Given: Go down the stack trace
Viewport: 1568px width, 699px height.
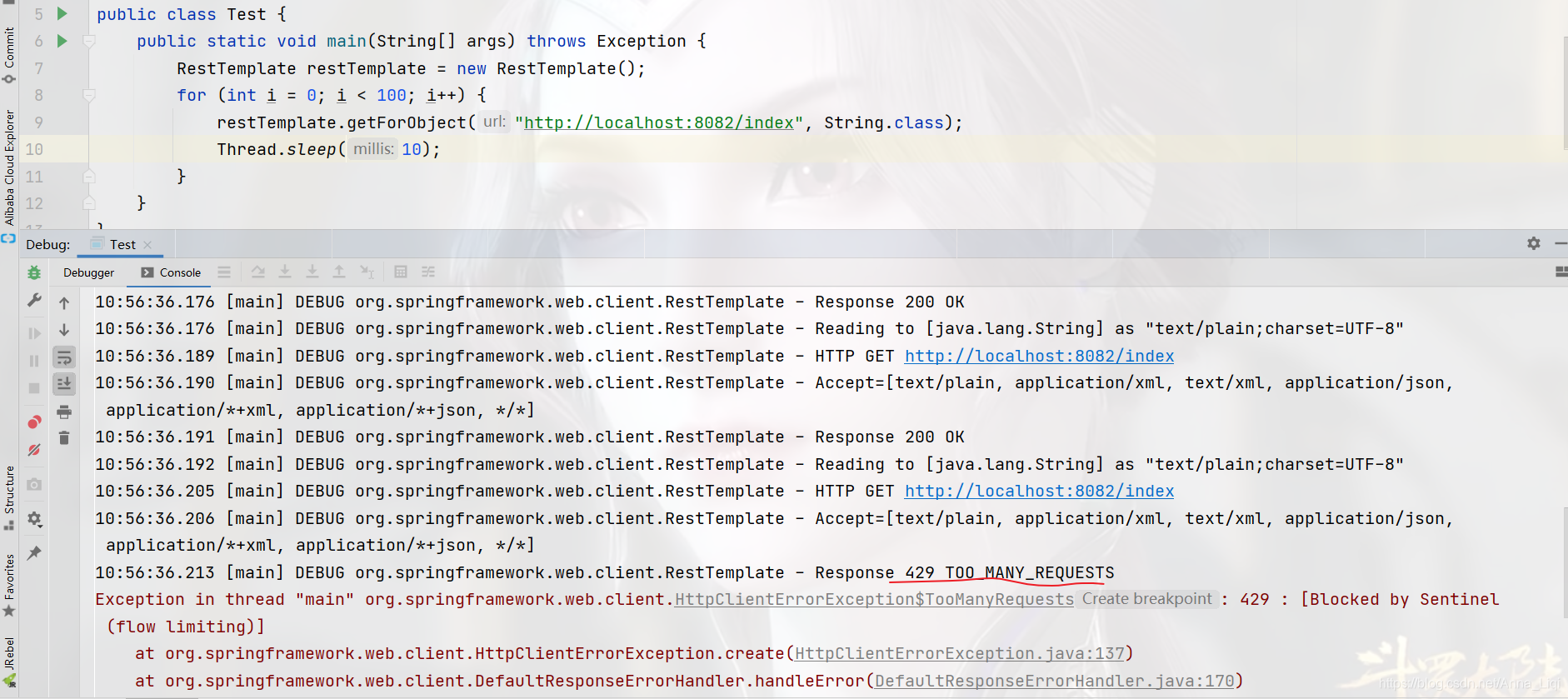Looking at the screenshot, I should click(64, 330).
